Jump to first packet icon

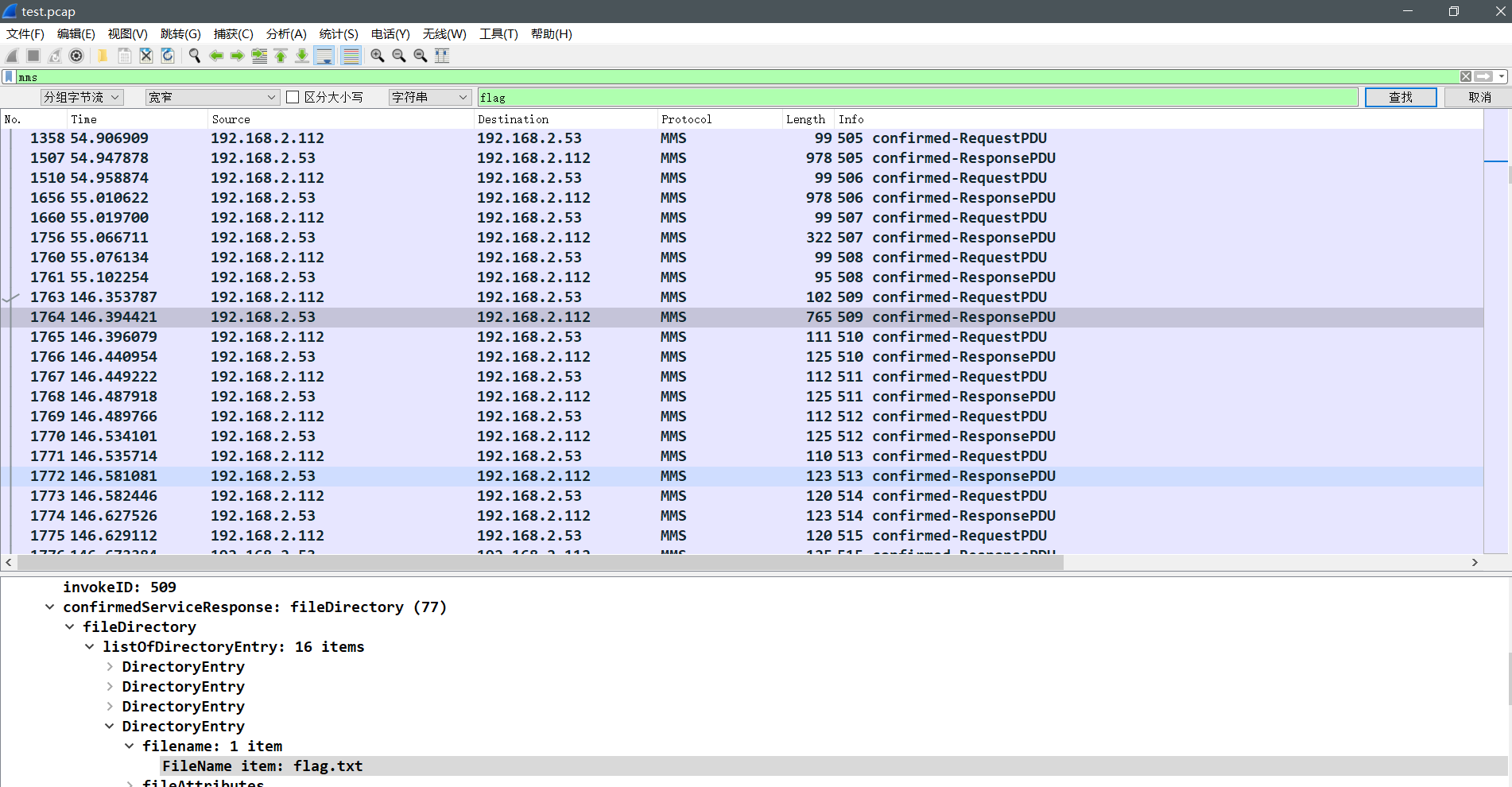click(281, 56)
